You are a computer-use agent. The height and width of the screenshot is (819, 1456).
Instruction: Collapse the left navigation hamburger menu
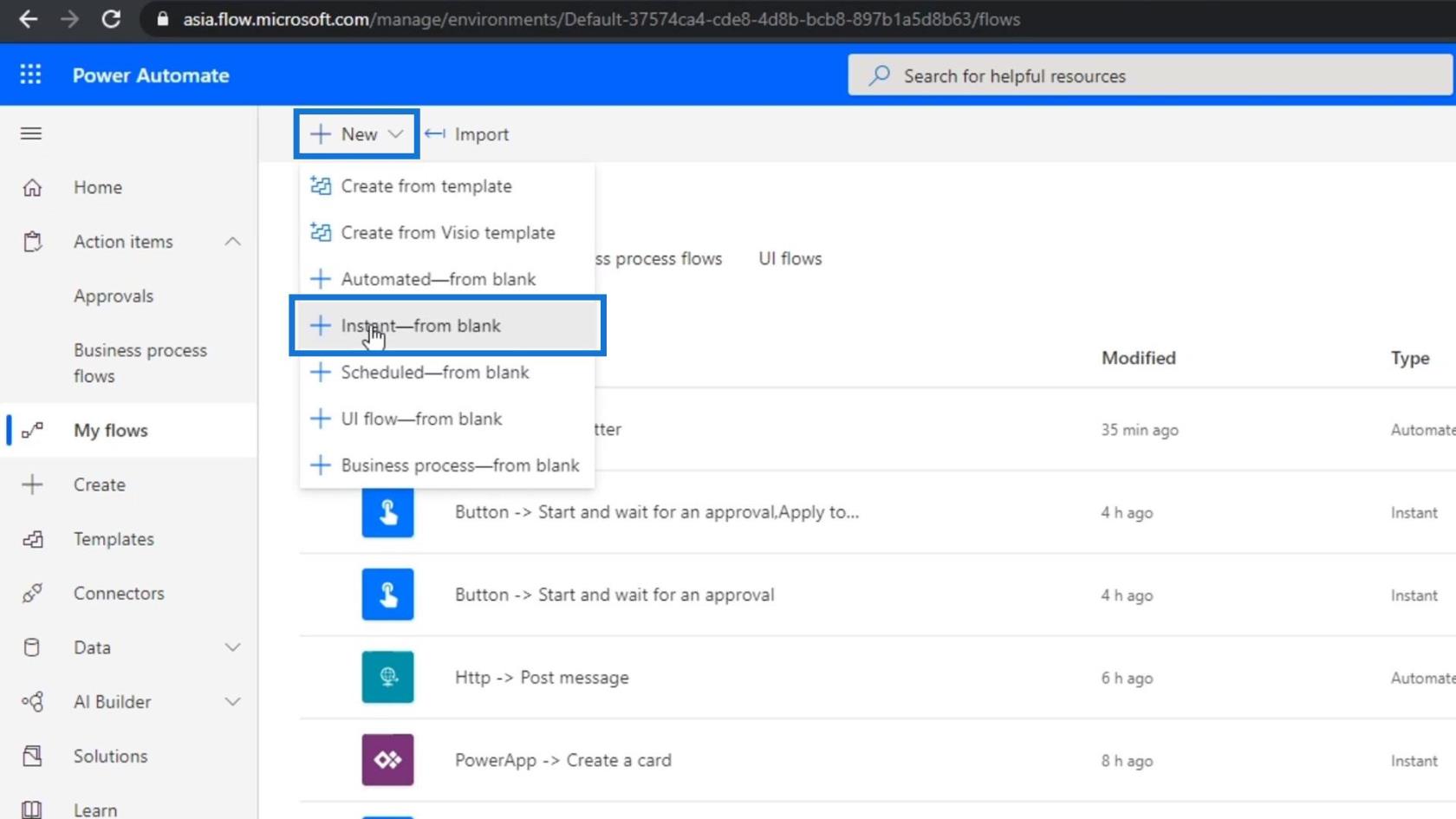tap(31, 133)
